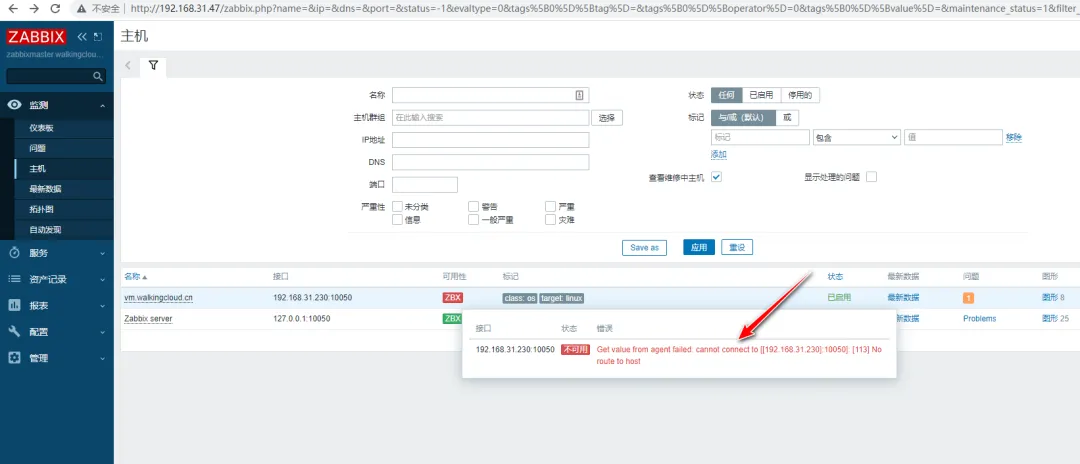Viewport: 1080px width, 464px height.
Task: Click the DNS input field
Action: [490, 162]
